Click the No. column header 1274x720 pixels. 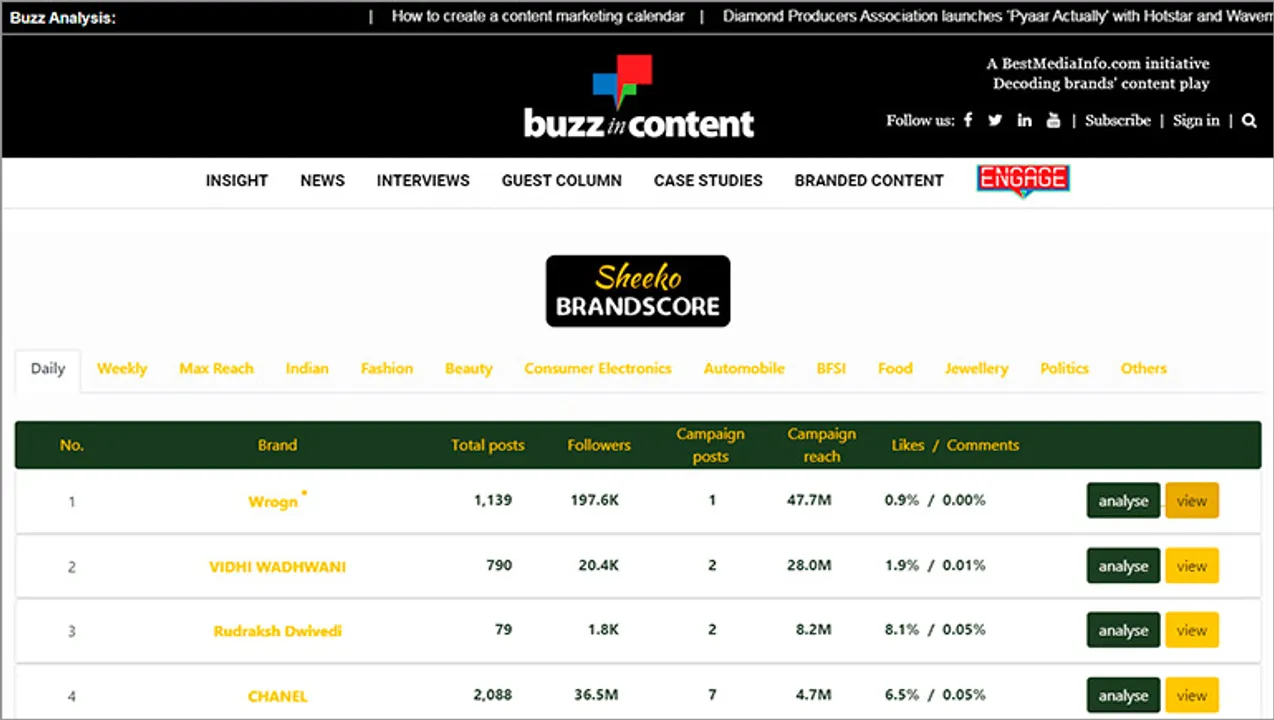tap(71, 445)
